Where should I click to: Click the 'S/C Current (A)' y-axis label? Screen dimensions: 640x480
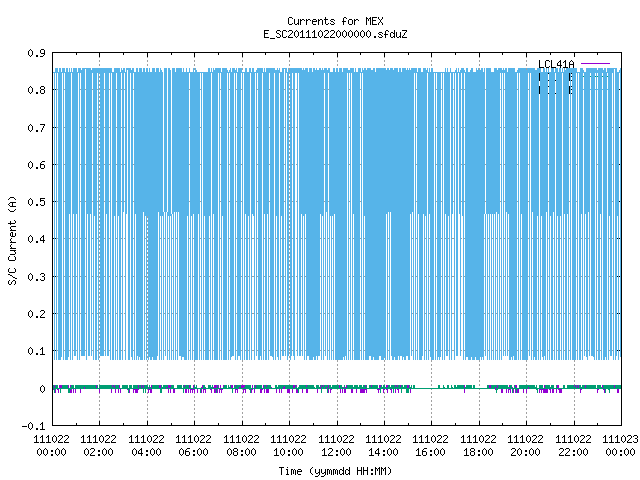12,240
